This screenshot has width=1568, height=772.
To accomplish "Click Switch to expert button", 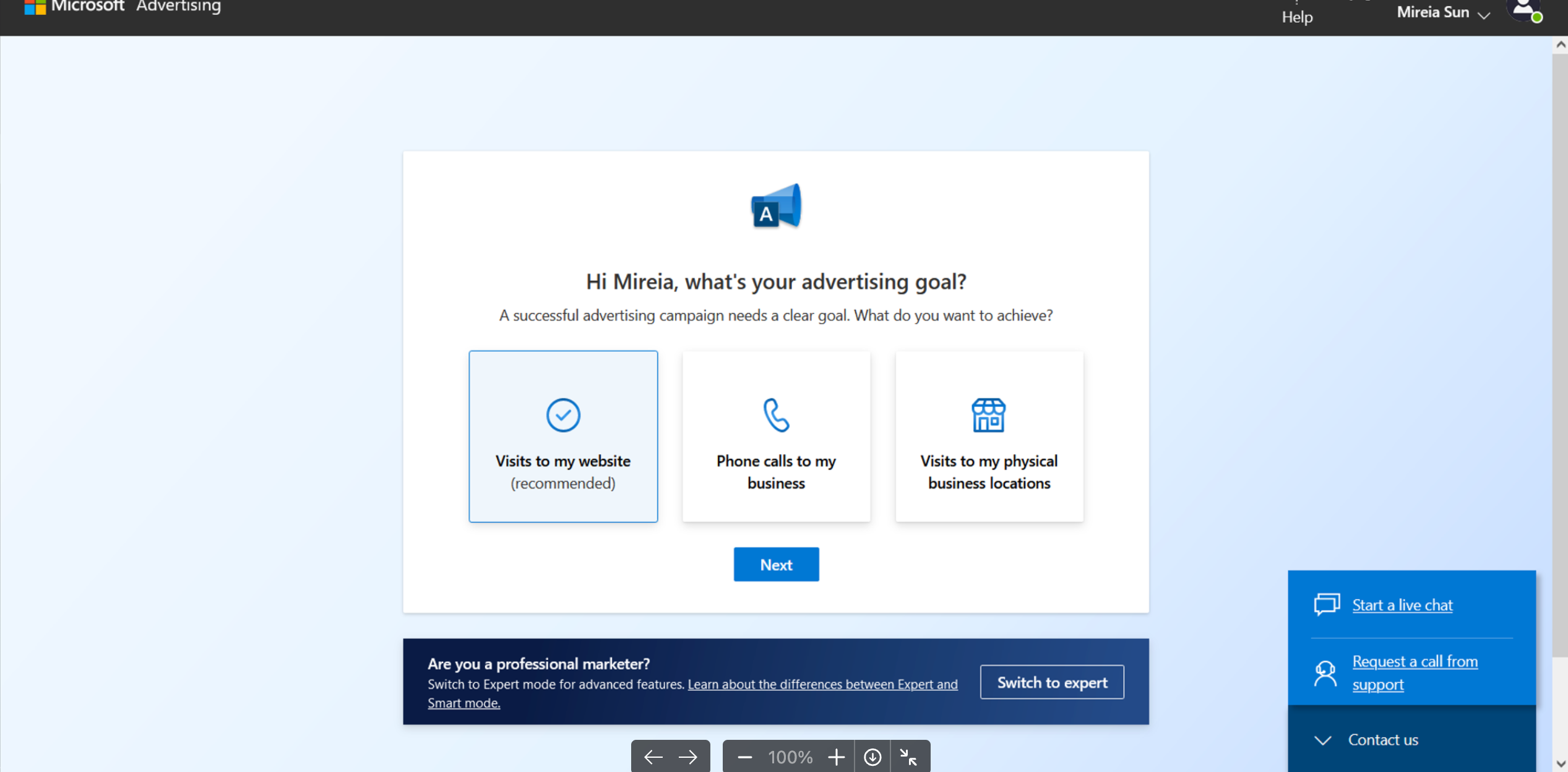I will (x=1052, y=682).
